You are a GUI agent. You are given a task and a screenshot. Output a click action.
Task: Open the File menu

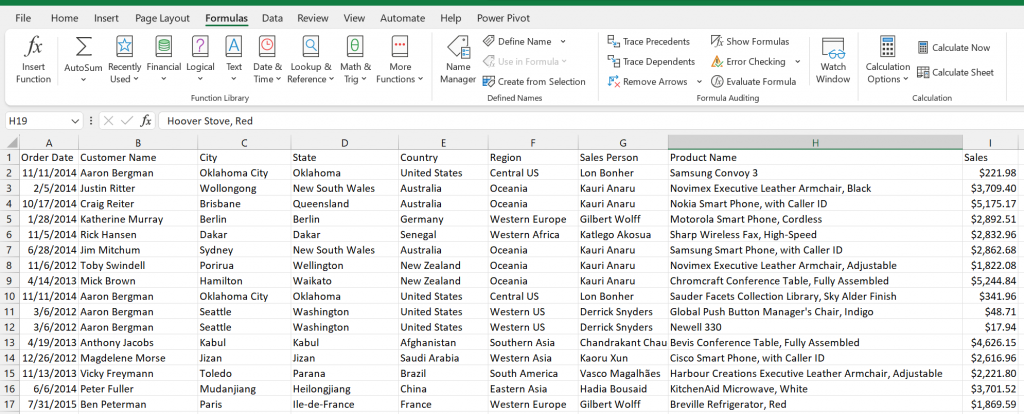pos(23,18)
